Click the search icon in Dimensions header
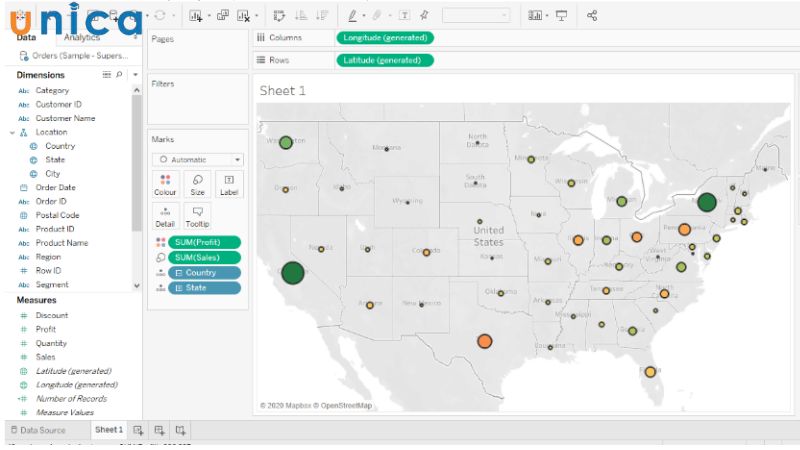Viewport: 800px width, 450px height. pyautogui.click(x=120, y=75)
